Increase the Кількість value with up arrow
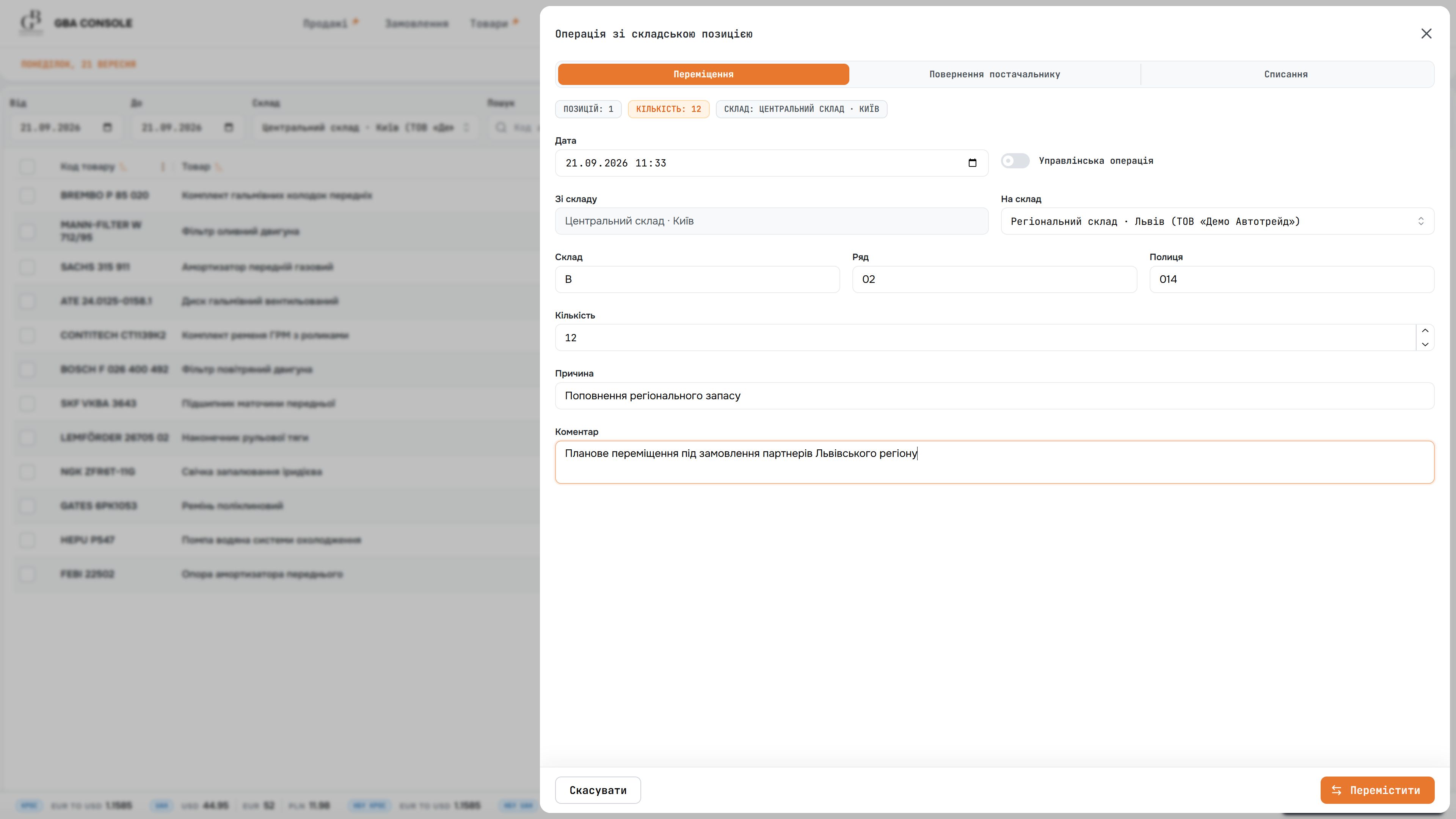 click(x=1425, y=331)
